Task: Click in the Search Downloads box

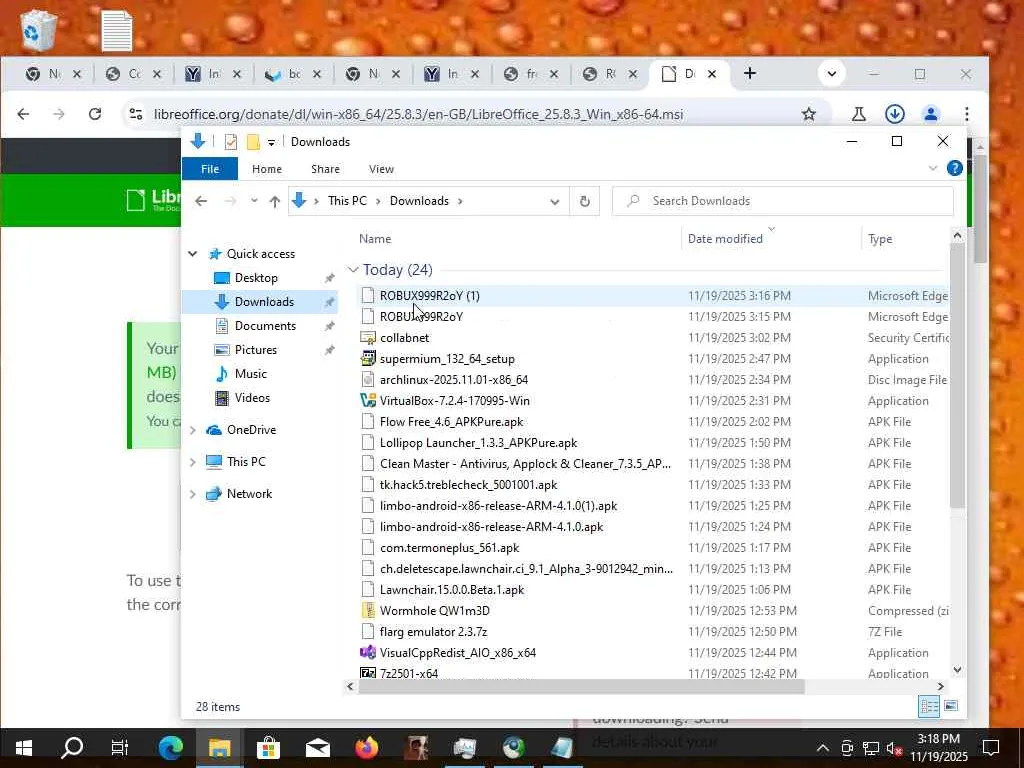Action: (x=783, y=201)
